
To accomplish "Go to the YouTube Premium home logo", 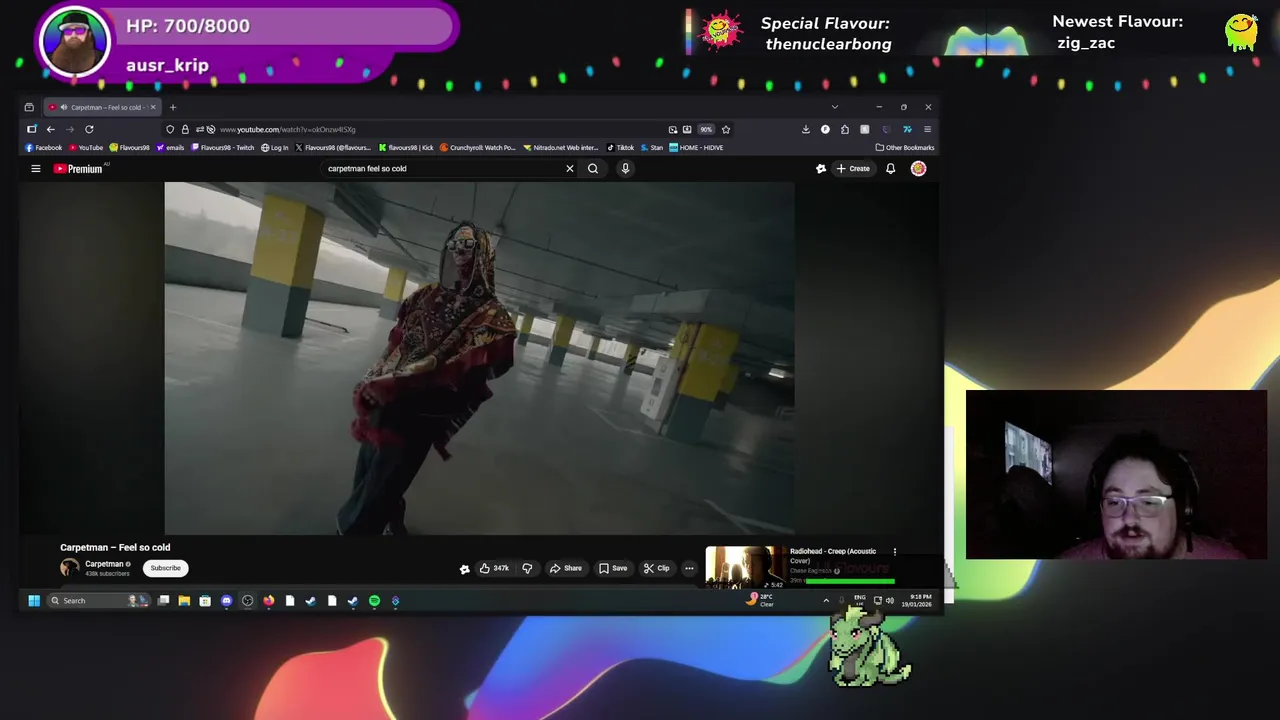I will click(x=78, y=168).
